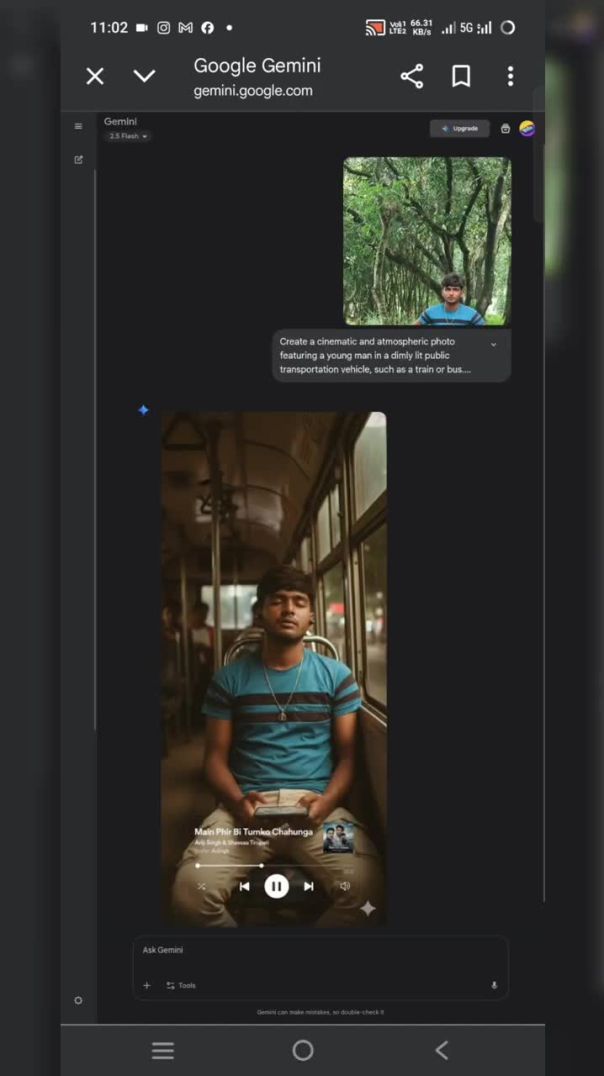
Task: Click the plus icon to add an attachment
Action: [x=146, y=985]
